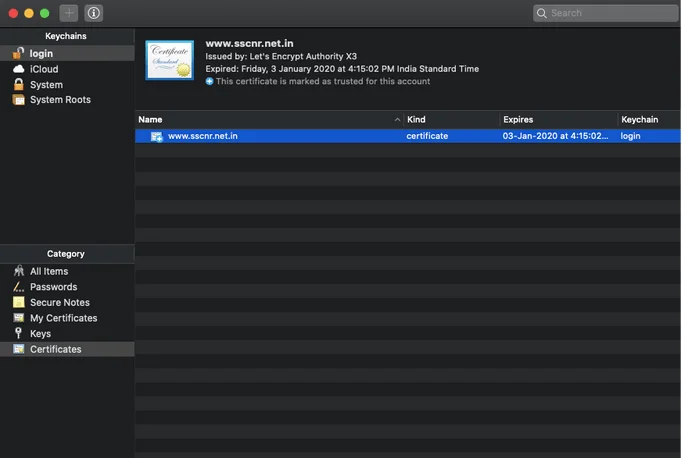682x458 pixels.
Task: Select the My Certificates category
Action: point(63,318)
